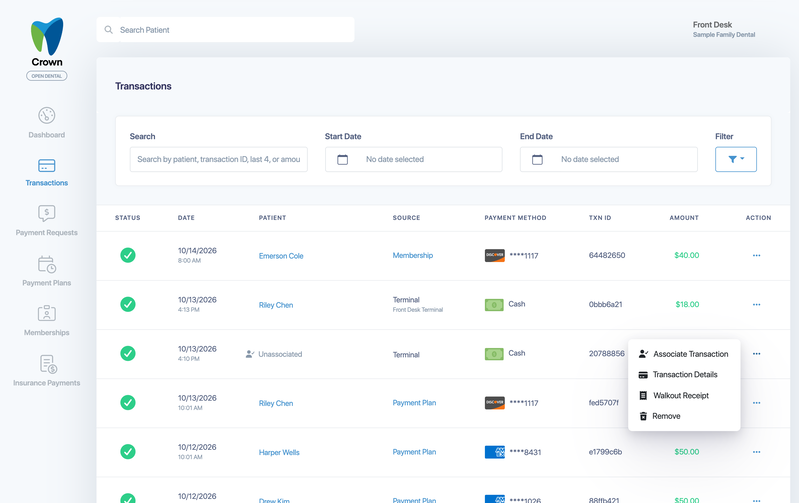Open Riley Chen link on 4:13 PM row
The width and height of the screenshot is (799, 503).
[x=276, y=305]
